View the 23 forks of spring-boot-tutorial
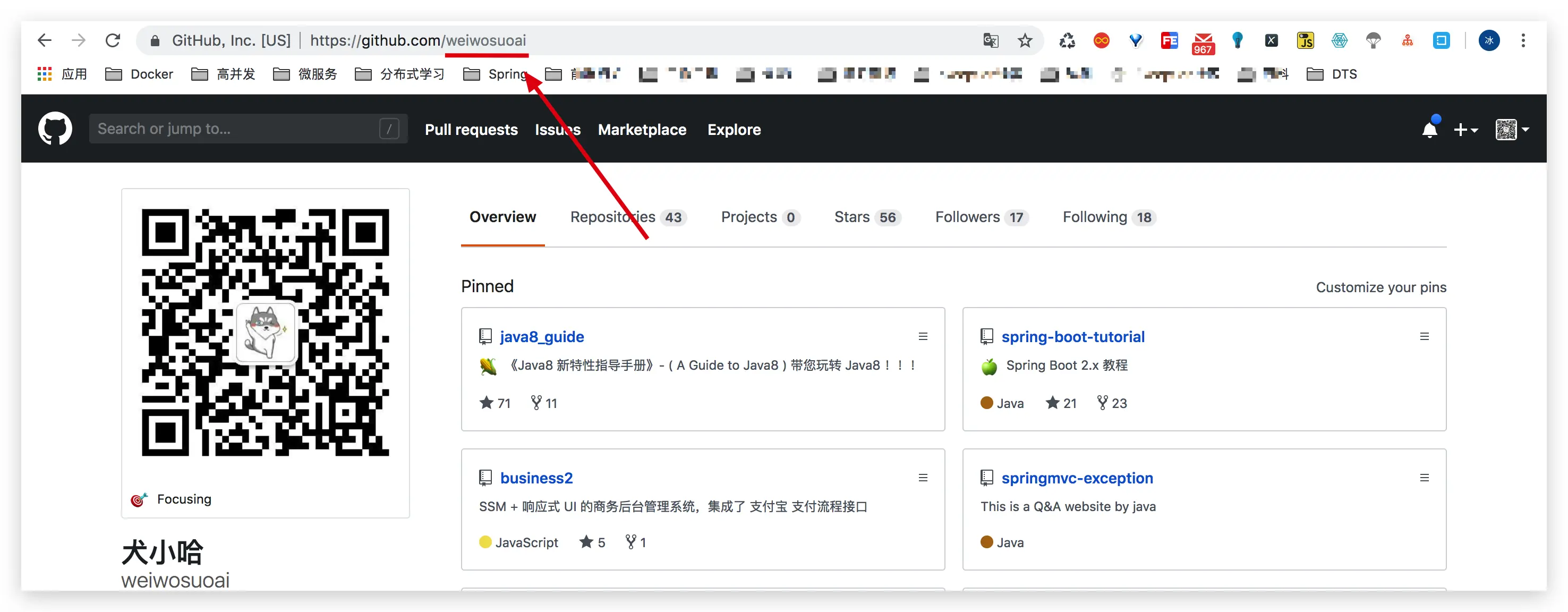1568x612 pixels. 1112,403
